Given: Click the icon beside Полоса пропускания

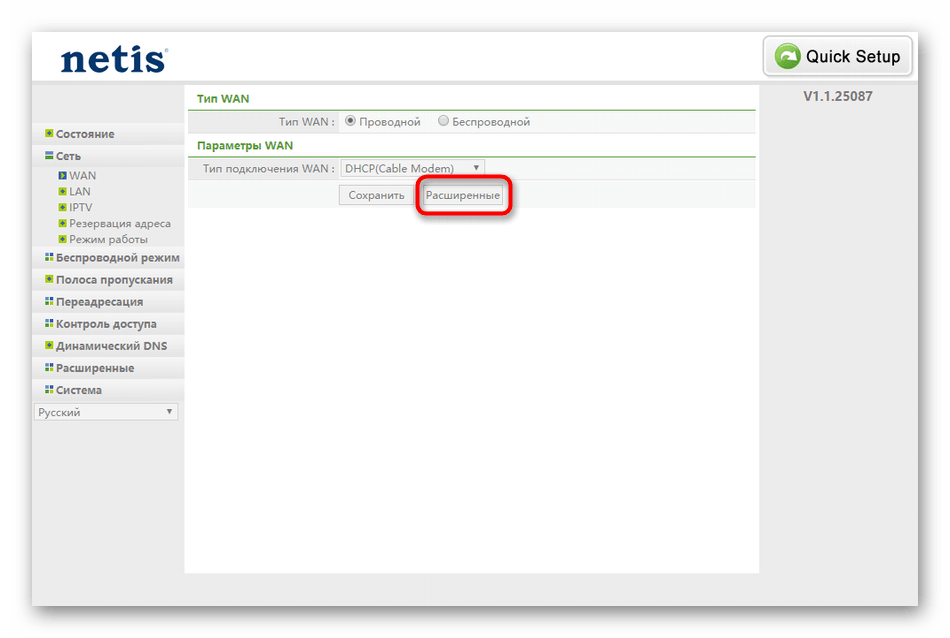Looking at the screenshot, I should (49, 279).
